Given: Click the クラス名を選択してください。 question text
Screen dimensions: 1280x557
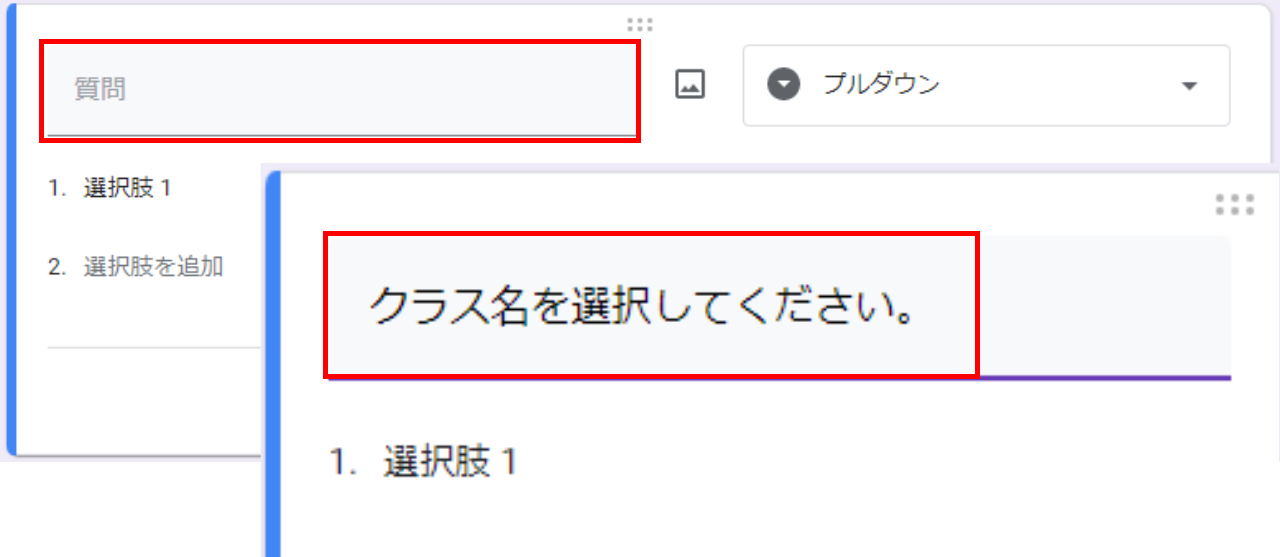Looking at the screenshot, I should click(x=643, y=308).
